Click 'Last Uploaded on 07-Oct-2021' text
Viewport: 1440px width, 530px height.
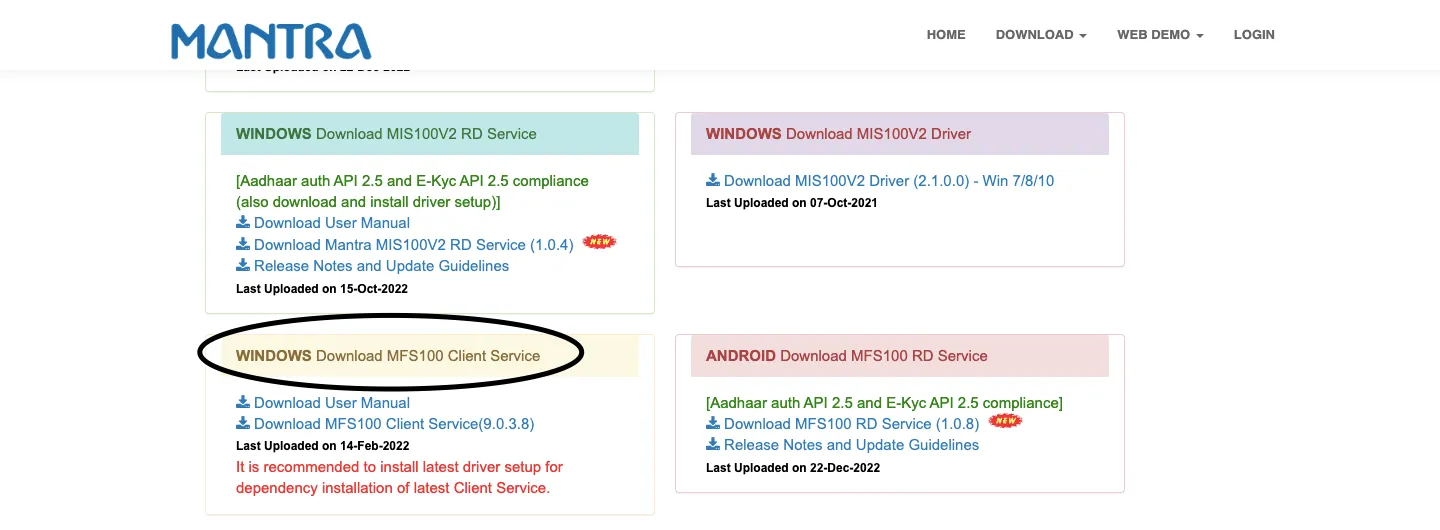point(791,203)
